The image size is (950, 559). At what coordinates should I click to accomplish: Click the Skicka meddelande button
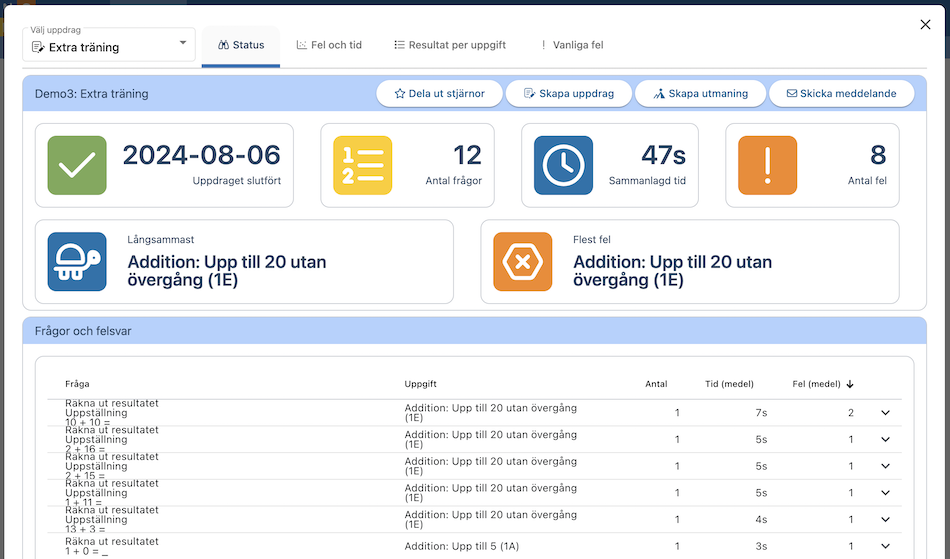coord(842,94)
